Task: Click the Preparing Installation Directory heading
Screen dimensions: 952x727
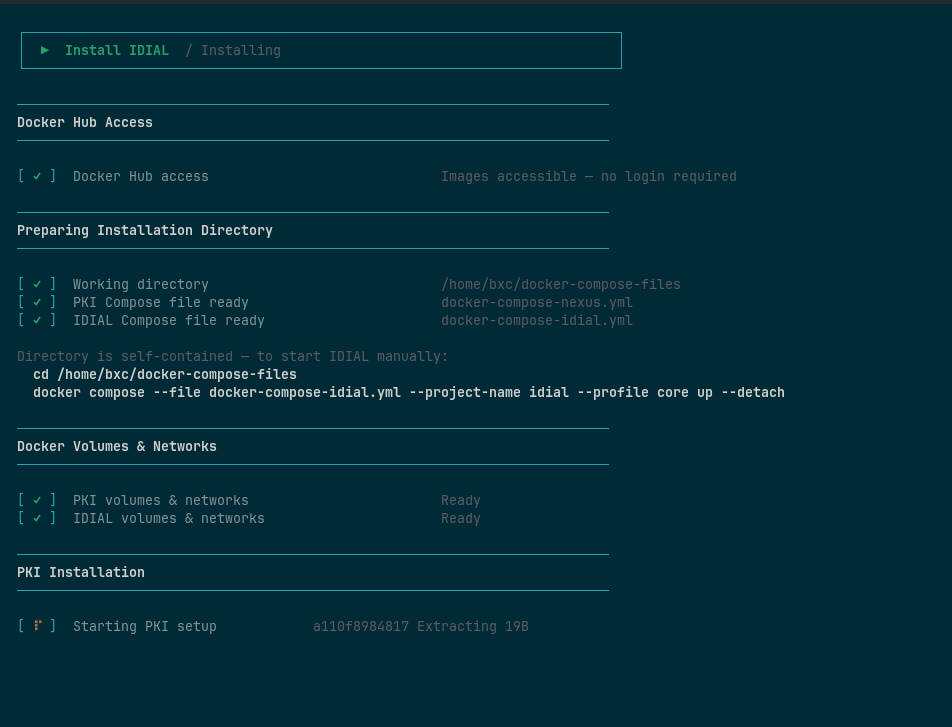Action: click(x=144, y=231)
